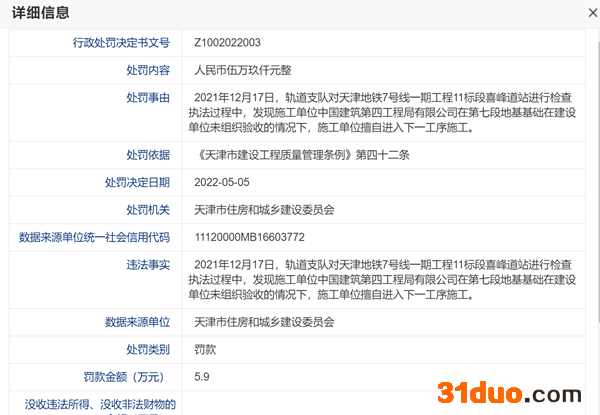The image size is (600, 415).
Task: Click the decision date 2022-05-05
Action: click(222, 182)
